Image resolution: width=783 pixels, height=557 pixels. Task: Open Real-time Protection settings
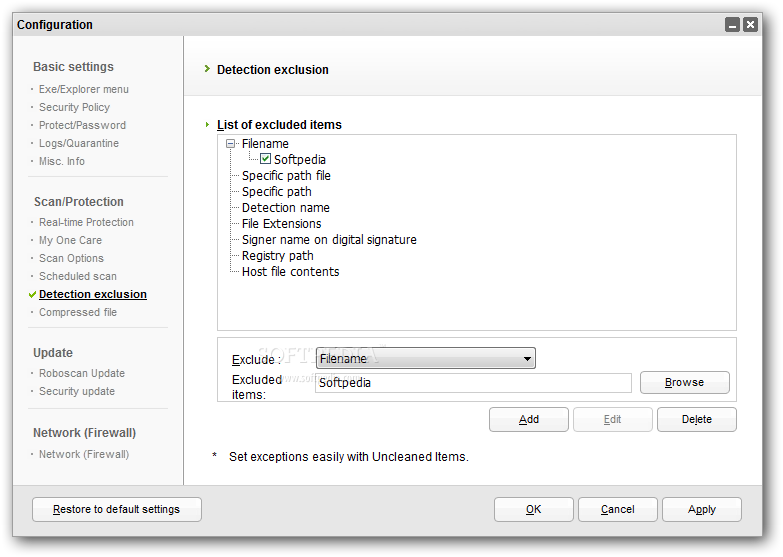point(86,222)
